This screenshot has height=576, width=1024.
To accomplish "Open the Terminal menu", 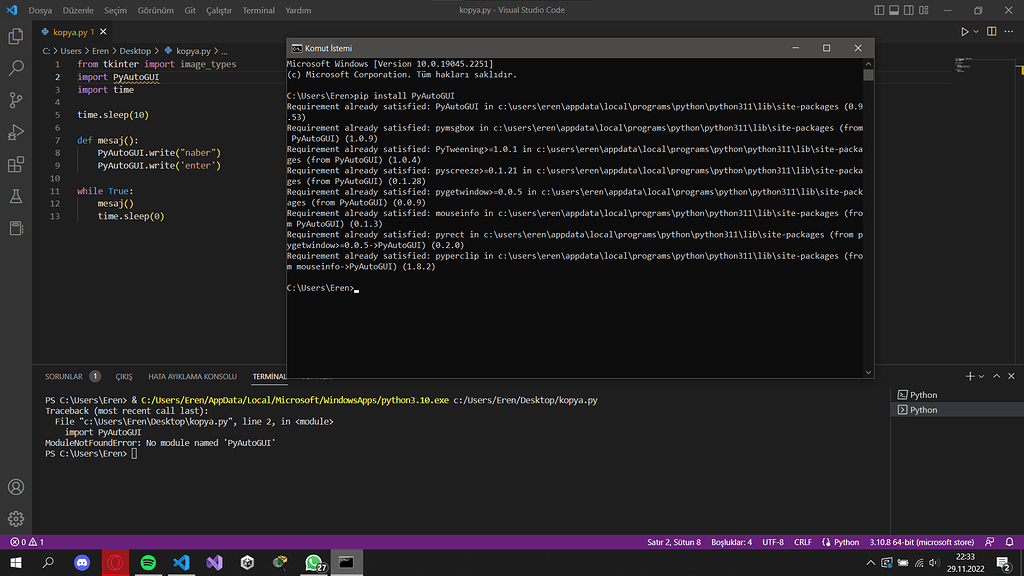I will 259,10.
